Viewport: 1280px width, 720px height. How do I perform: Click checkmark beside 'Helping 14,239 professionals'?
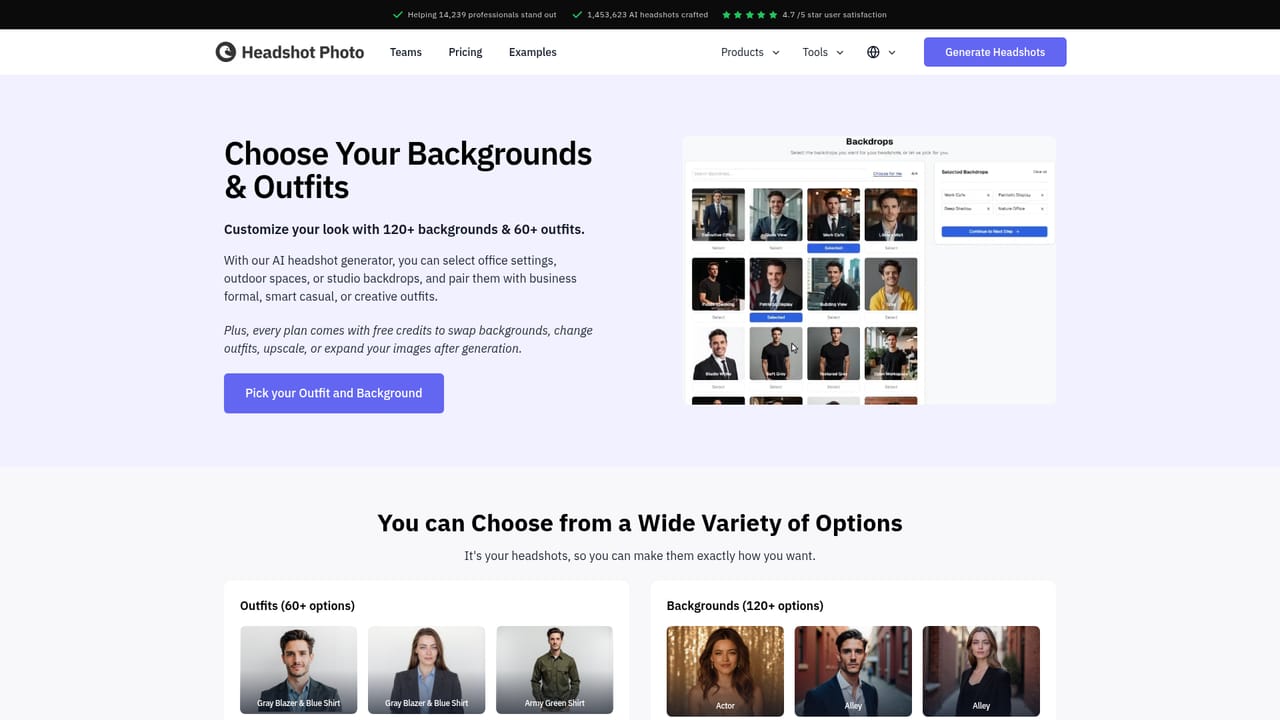398,15
